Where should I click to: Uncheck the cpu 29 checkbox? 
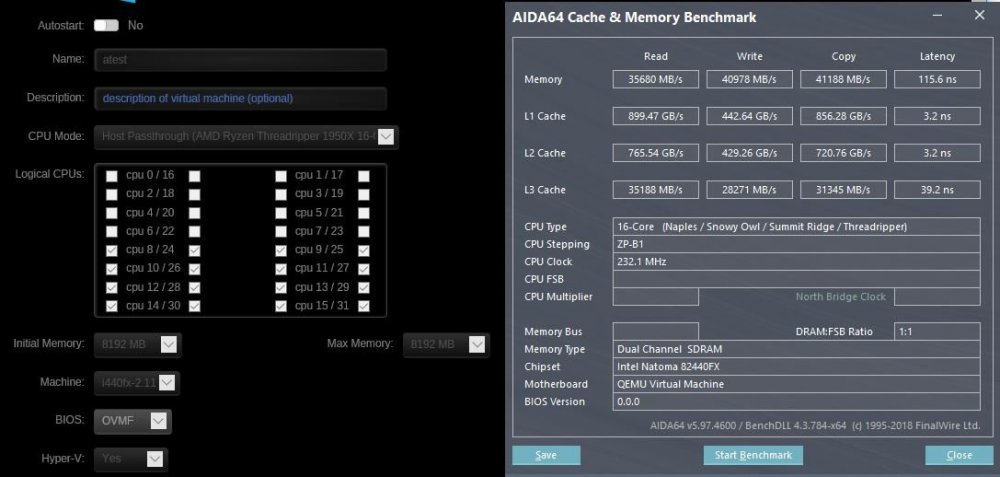pyautogui.click(x=364, y=288)
